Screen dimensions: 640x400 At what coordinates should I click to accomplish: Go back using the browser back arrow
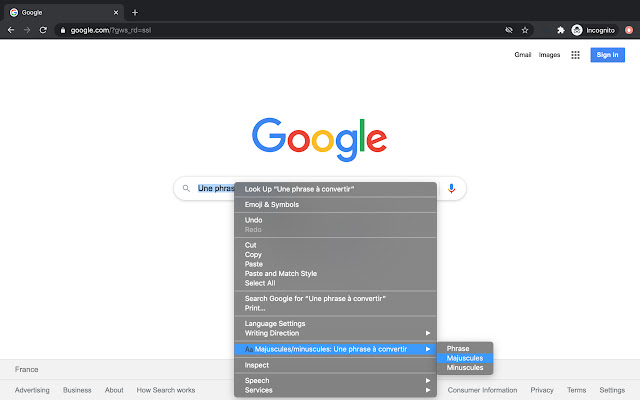11,30
